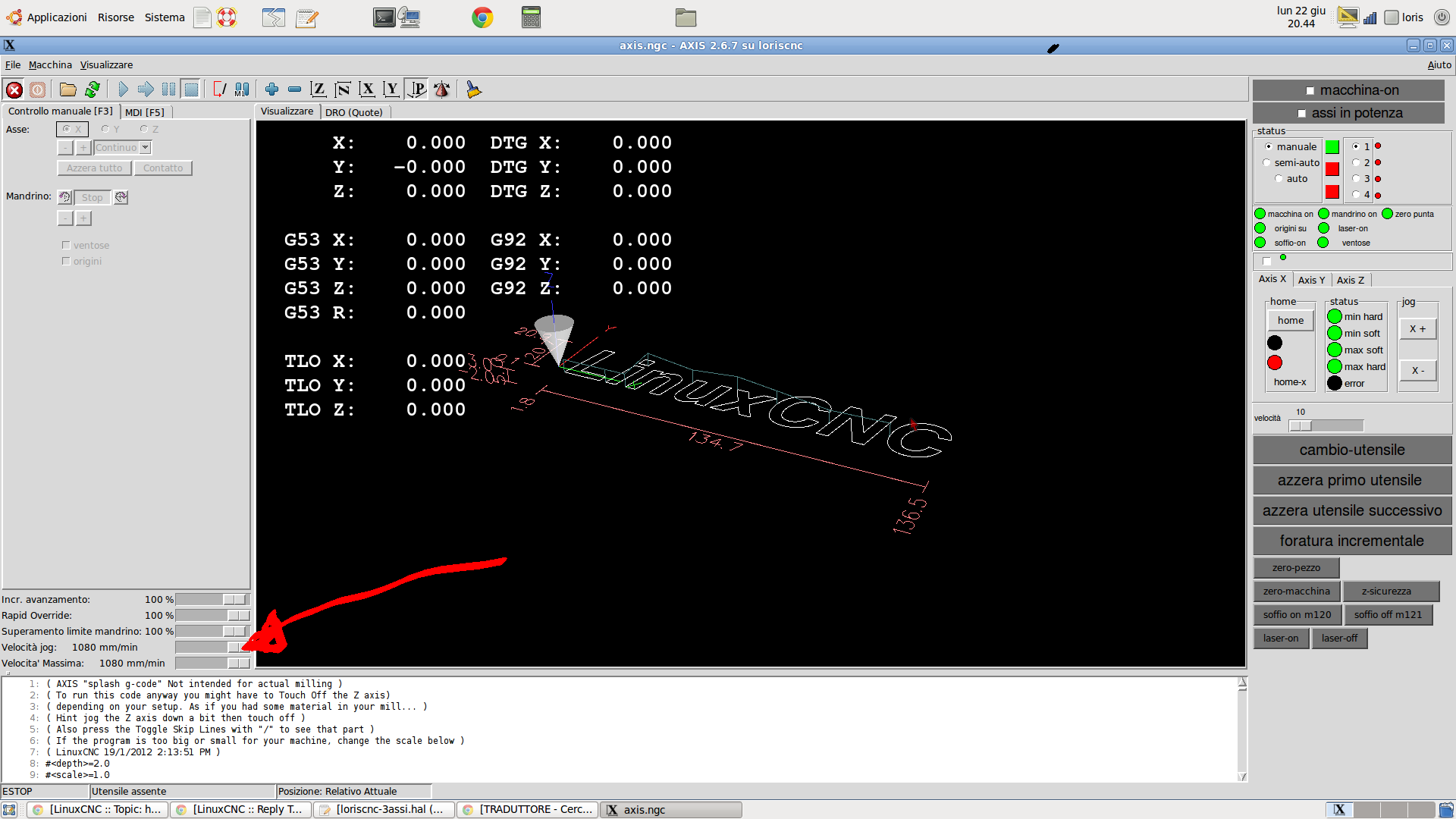Click azzera utensile successivo button

click(x=1352, y=511)
